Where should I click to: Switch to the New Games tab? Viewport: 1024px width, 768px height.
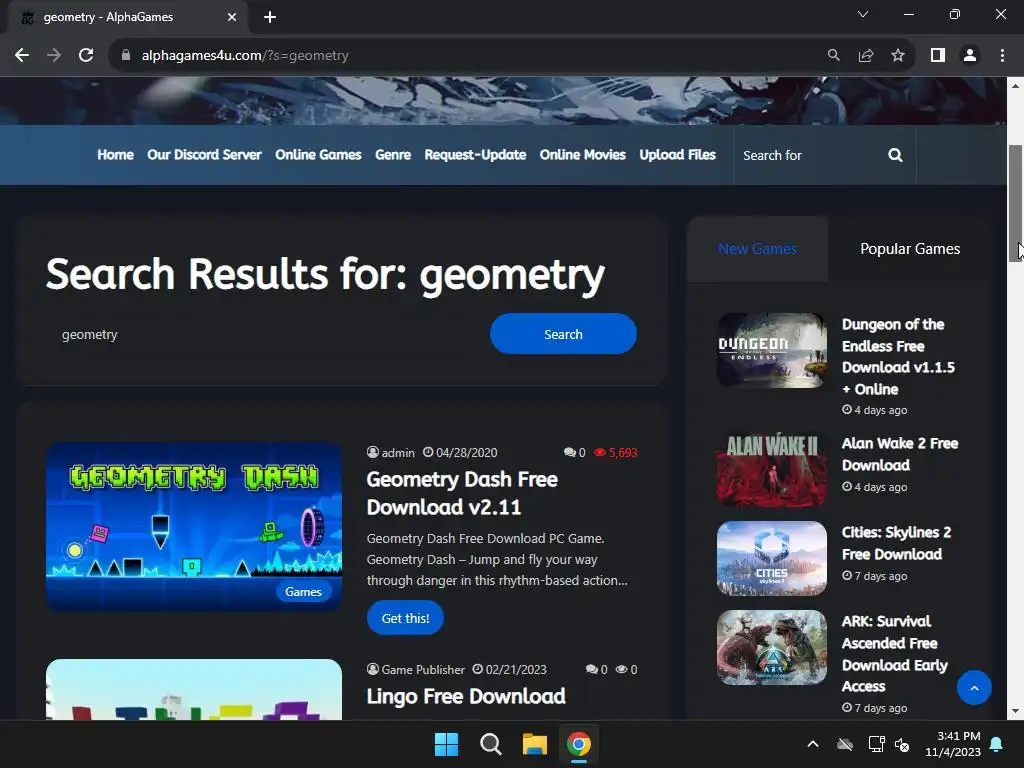(x=758, y=249)
